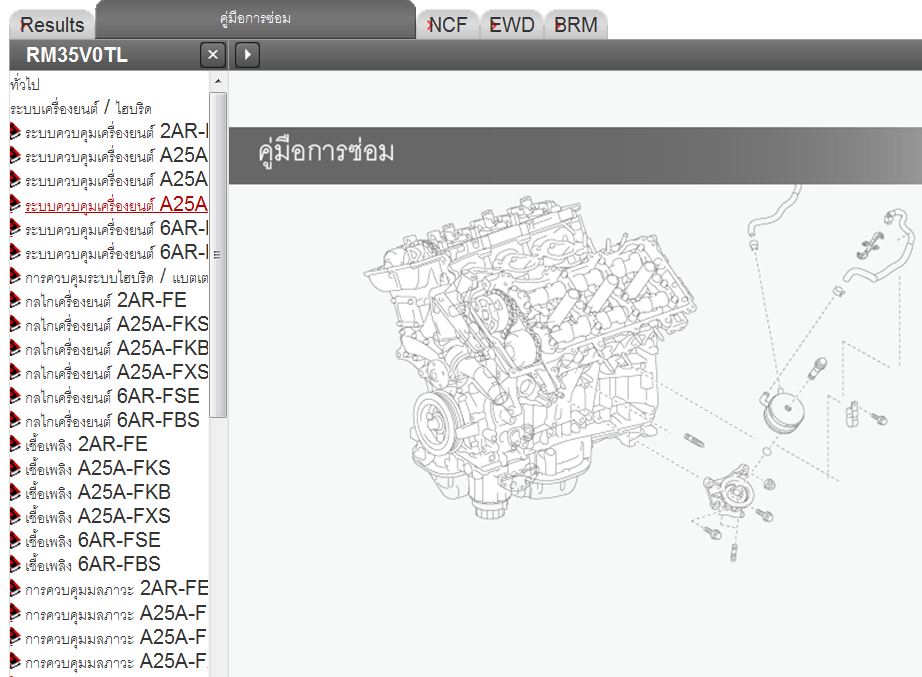The width and height of the screenshot is (922, 677).
Task: Click the book icon beside กลไกเครื่องยนต์ 2AR-FE
Action: coord(15,300)
